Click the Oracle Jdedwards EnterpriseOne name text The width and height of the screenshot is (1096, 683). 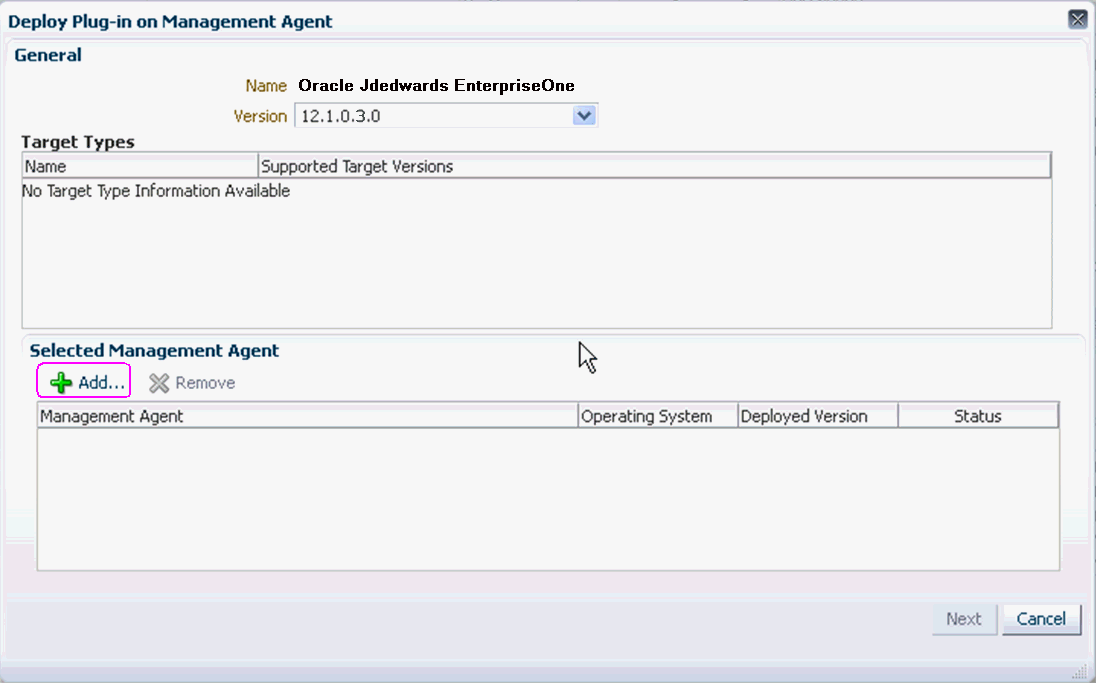tap(436, 85)
